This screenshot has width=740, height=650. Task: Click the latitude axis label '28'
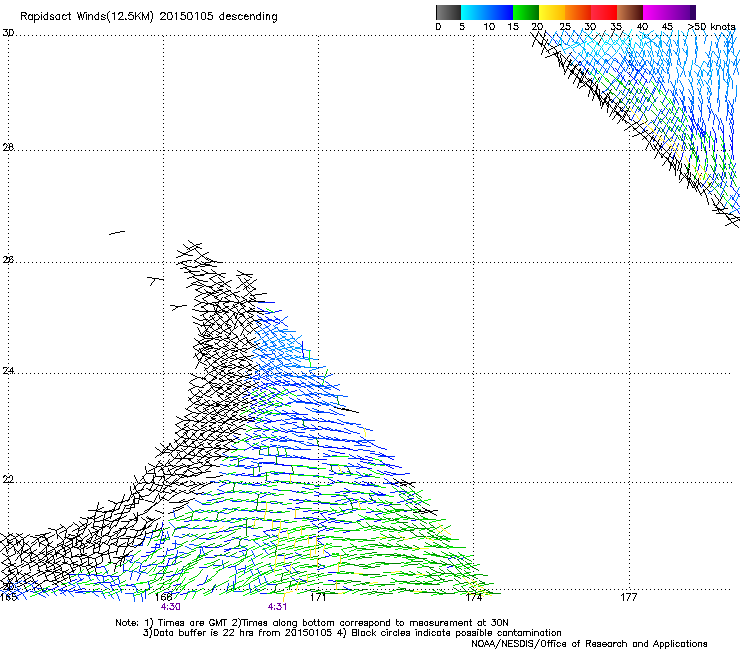(x=8, y=147)
